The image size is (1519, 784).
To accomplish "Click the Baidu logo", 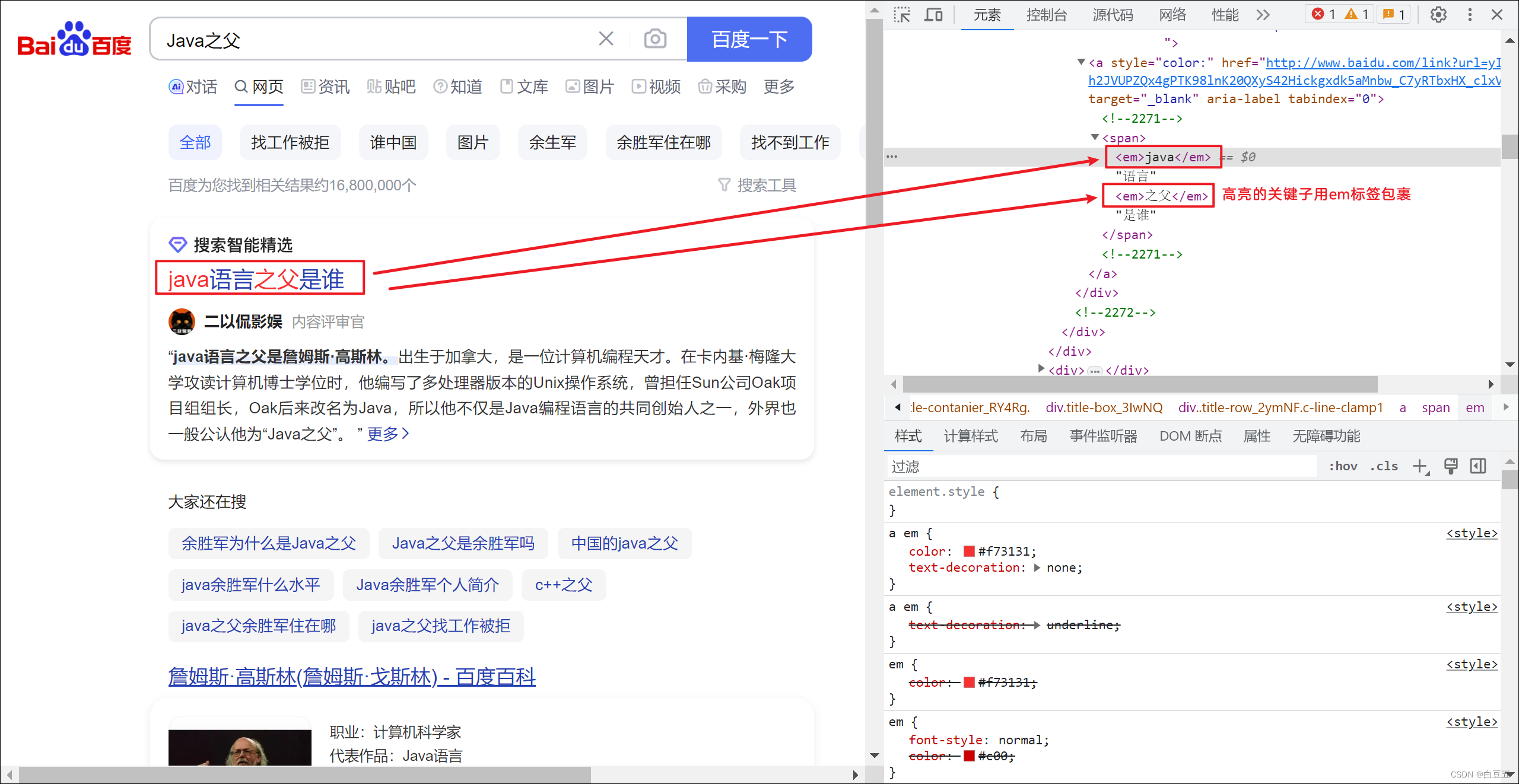I will tap(74, 39).
